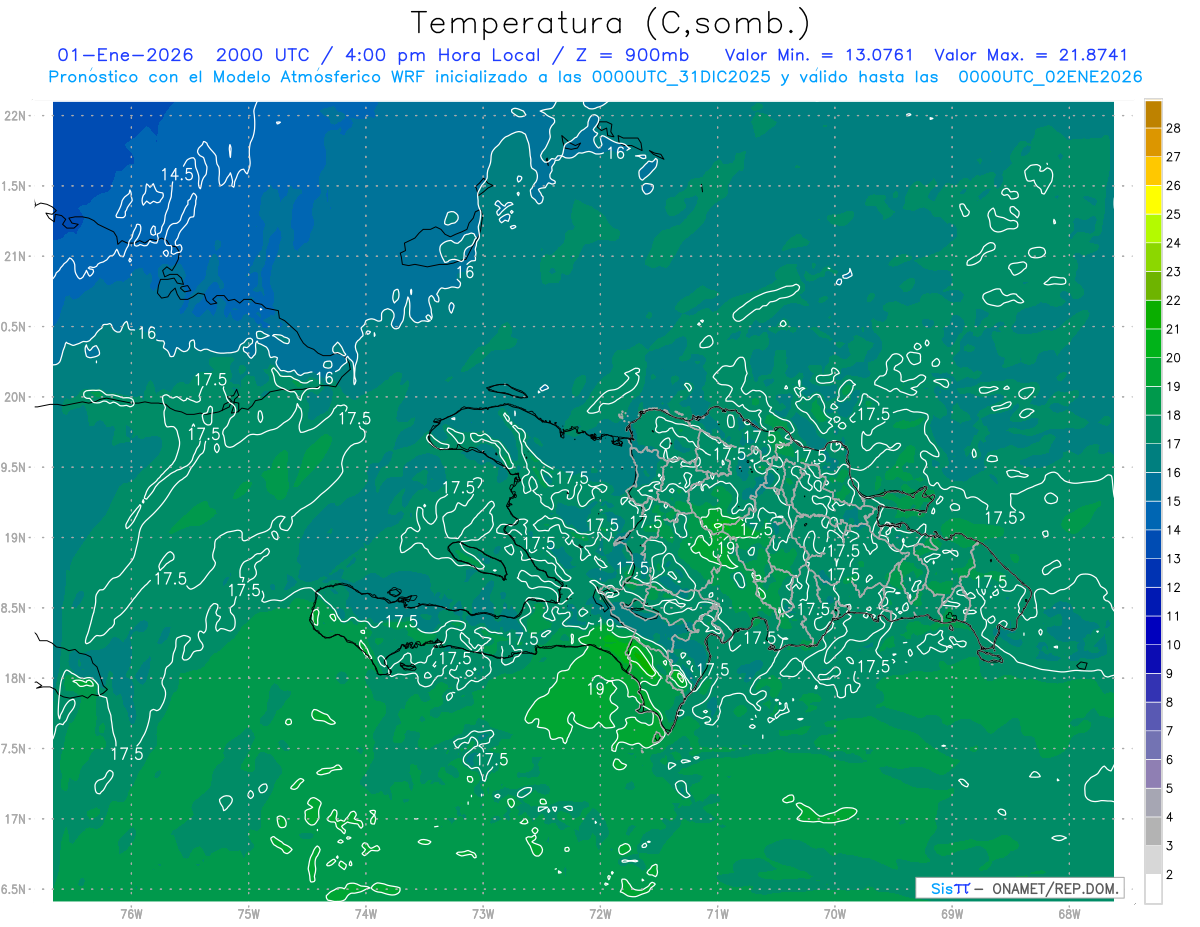Click the '0000UTC_02ENE2026' validity text
This screenshot has width=1200, height=927.
1050,77
